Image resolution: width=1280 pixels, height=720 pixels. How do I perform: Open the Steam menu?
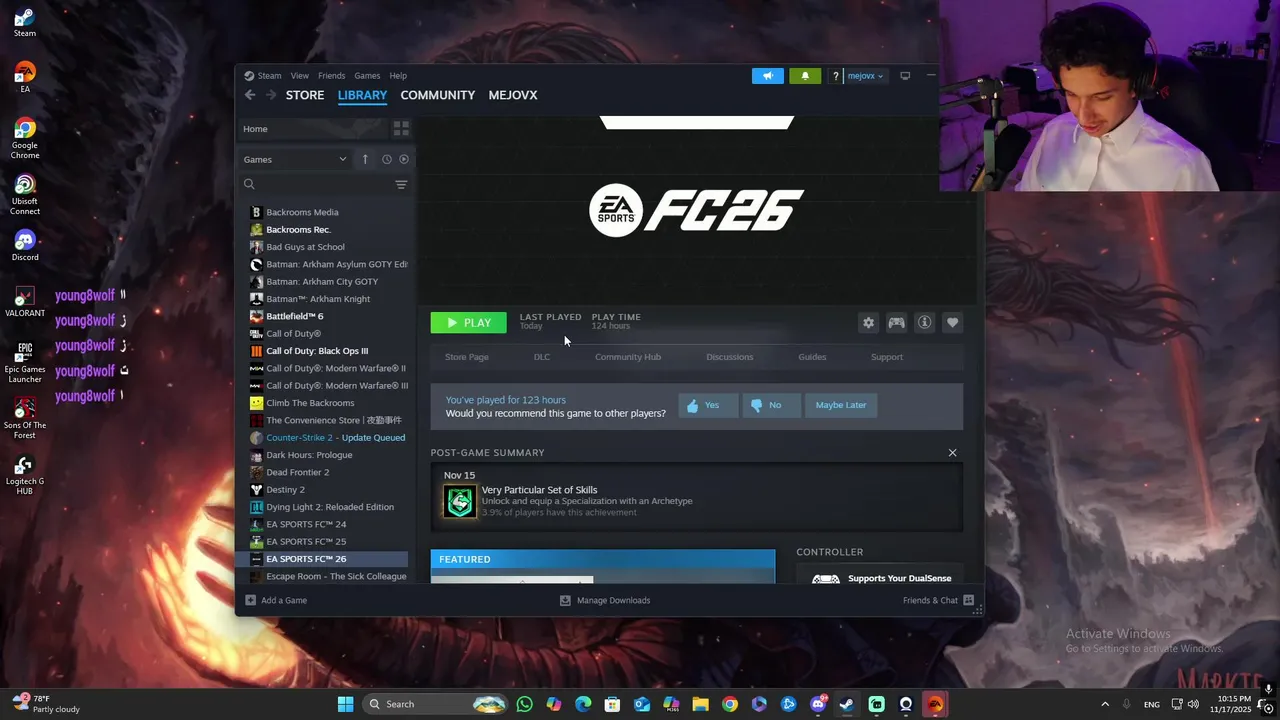pos(264,76)
